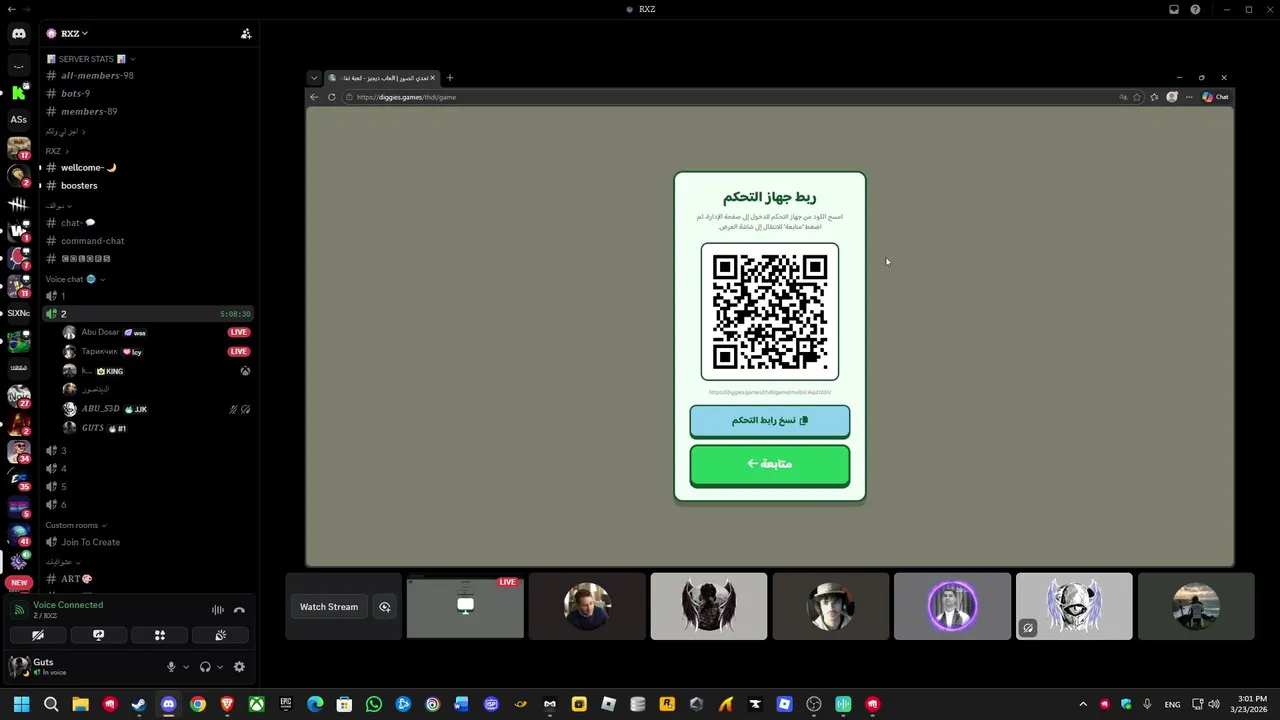Open Chat button in streamed browser toolbar

[x=1215, y=97]
